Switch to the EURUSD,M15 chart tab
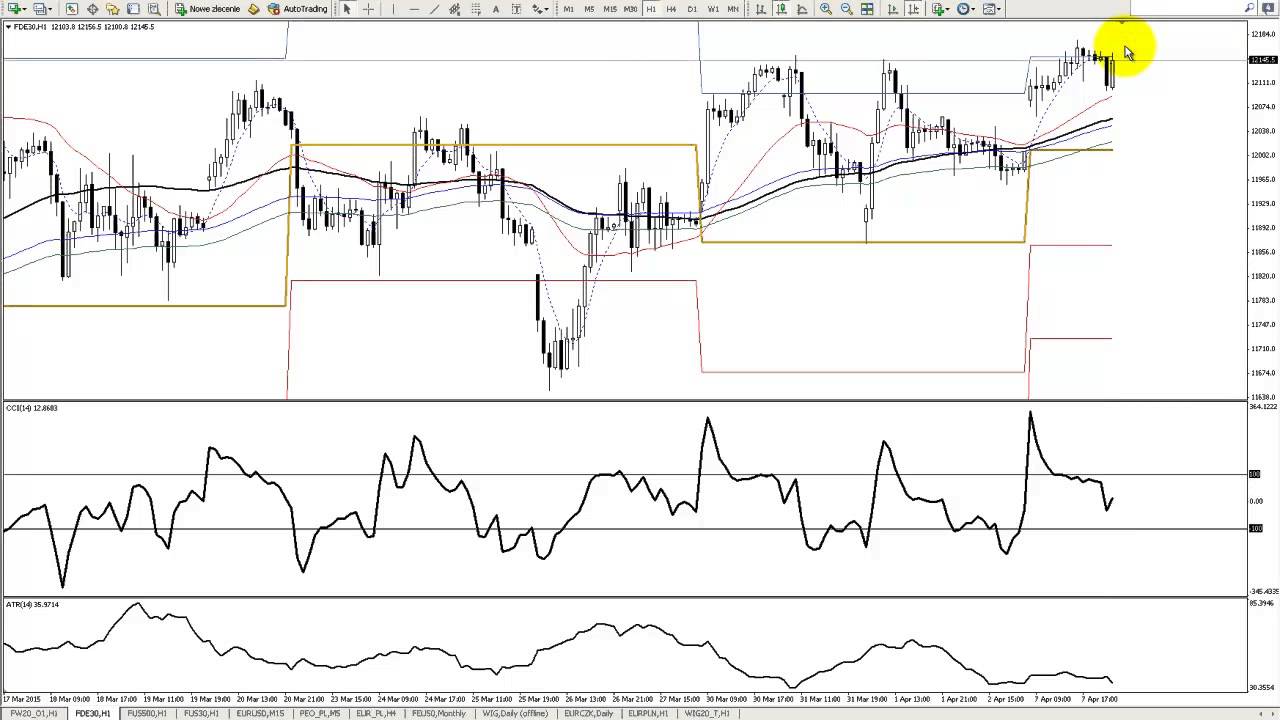 tap(260, 714)
